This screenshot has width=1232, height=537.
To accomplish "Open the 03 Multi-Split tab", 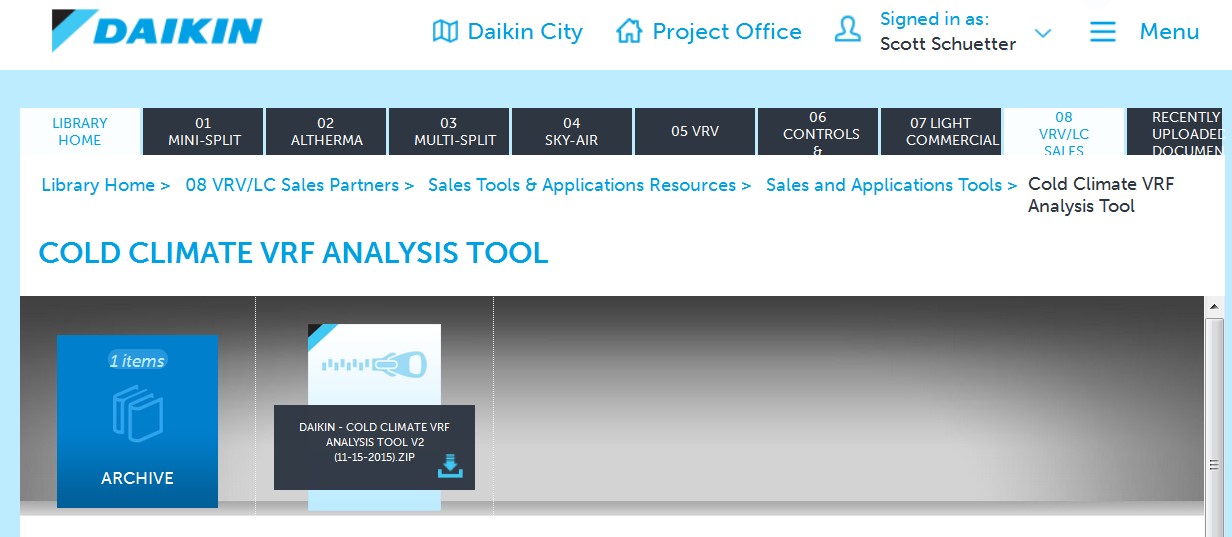I will (450, 132).
